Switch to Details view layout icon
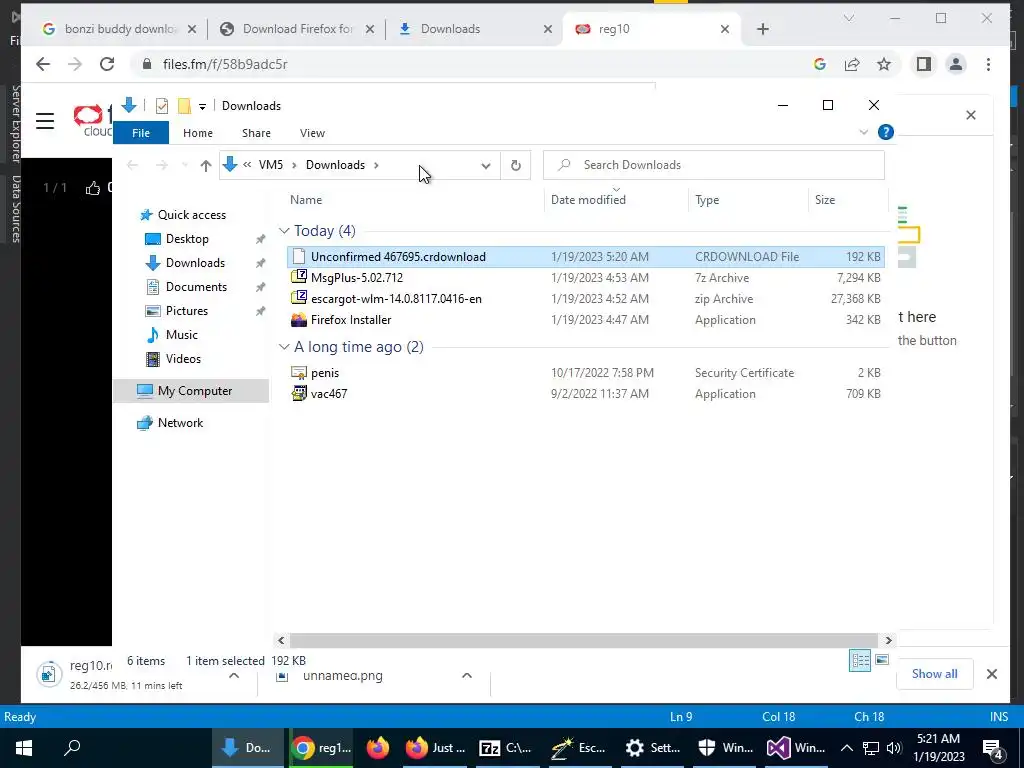 click(x=859, y=660)
